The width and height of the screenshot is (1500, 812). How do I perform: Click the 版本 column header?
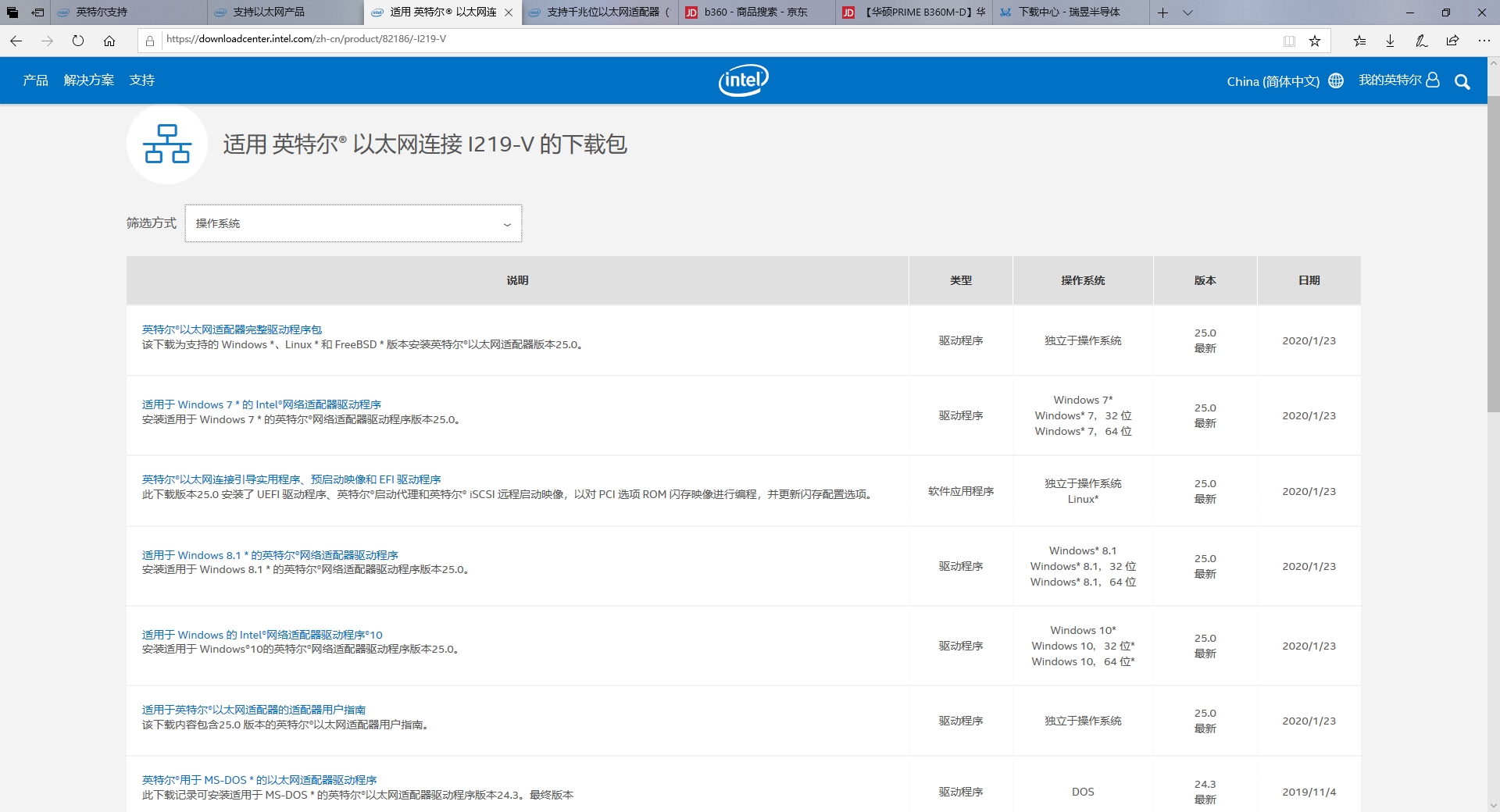[1205, 280]
